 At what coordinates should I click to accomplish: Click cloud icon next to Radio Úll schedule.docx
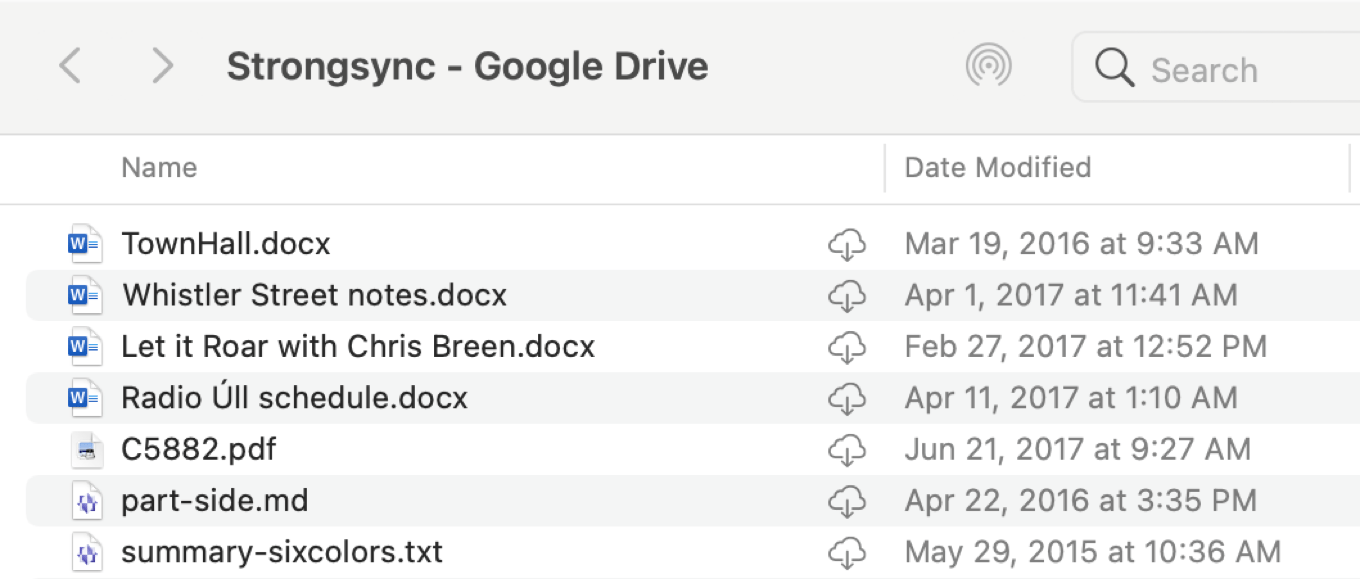coord(846,398)
